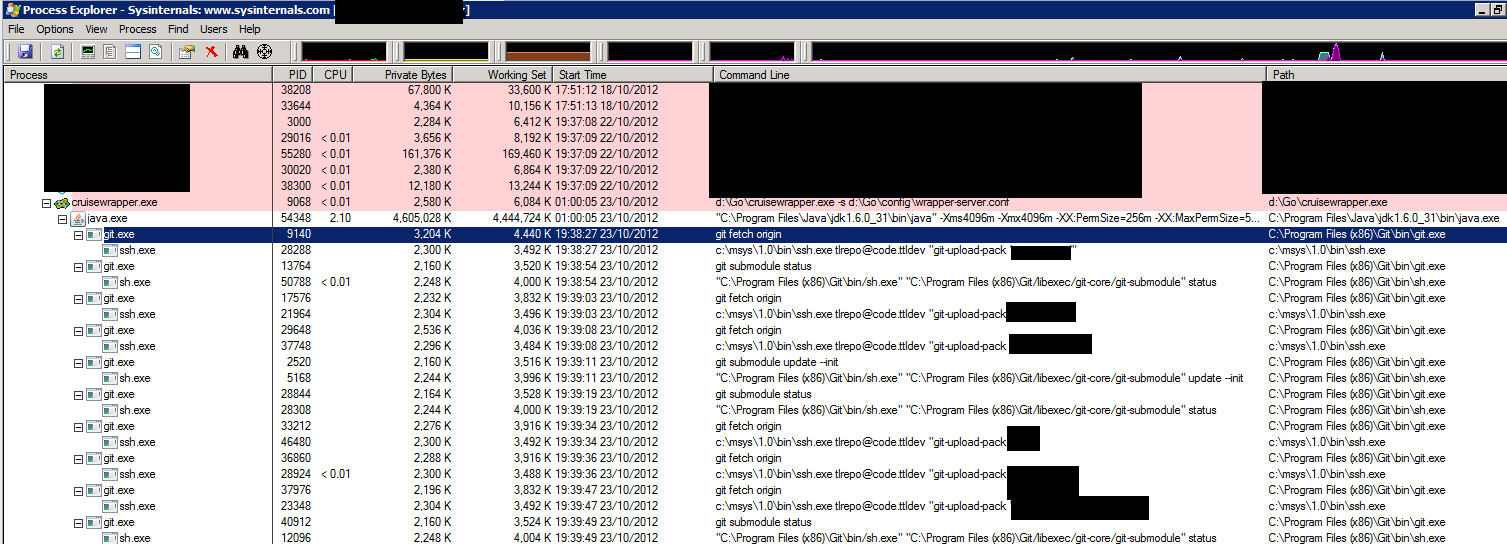Open the Process menu
Screen dimensions: 1507x544
[138, 29]
